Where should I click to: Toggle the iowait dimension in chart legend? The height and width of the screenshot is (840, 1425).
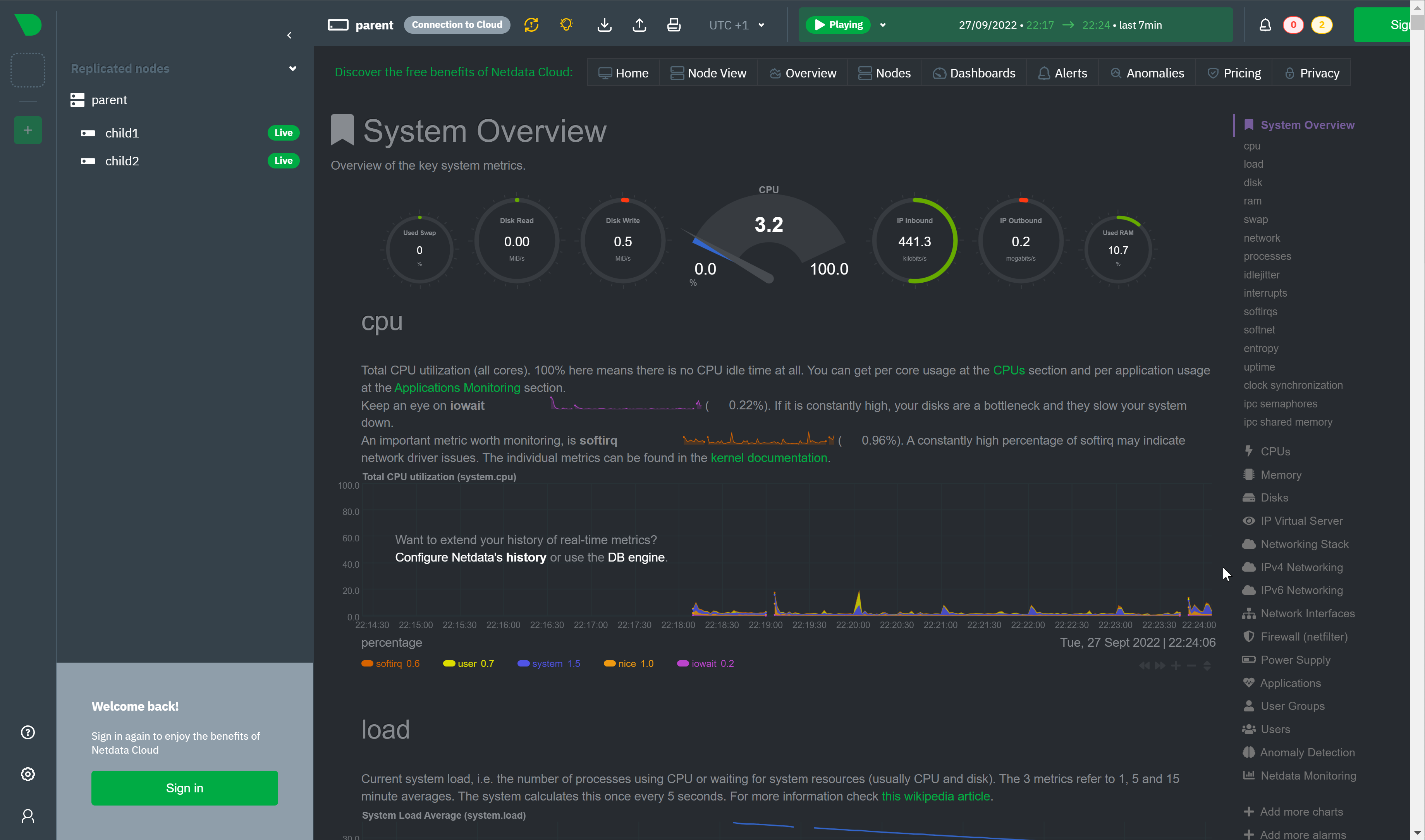coord(706,663)
